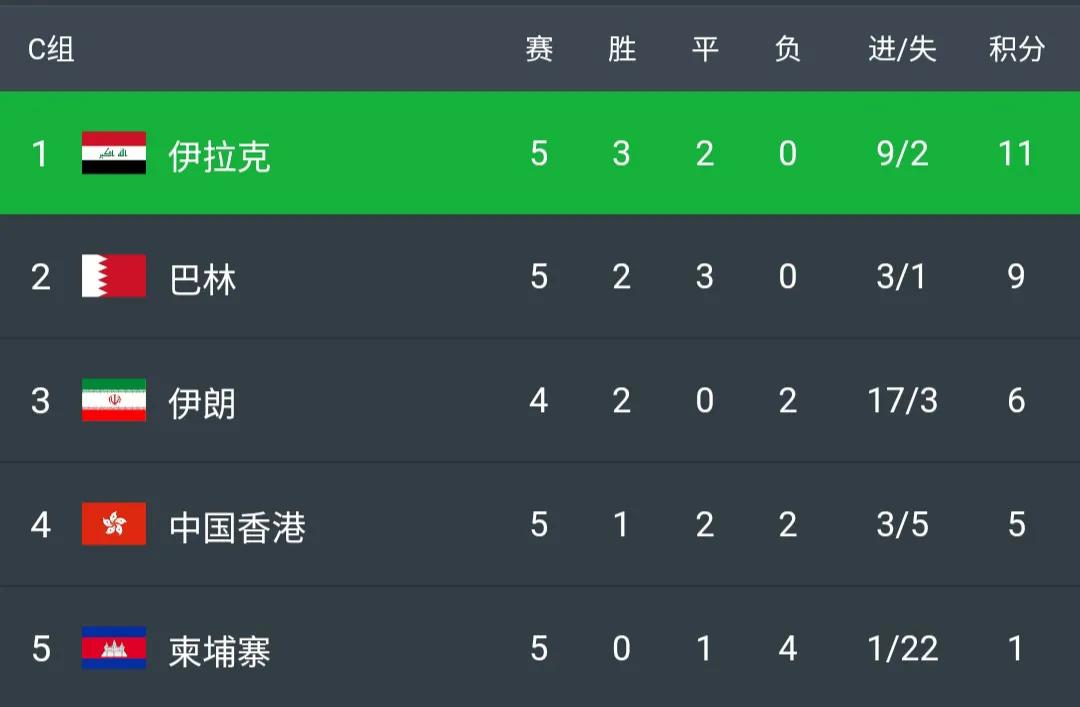The height and width of the screenshot is (707, 1080).
Task: Click the 负 losses column header
Action: coord(788,49)
